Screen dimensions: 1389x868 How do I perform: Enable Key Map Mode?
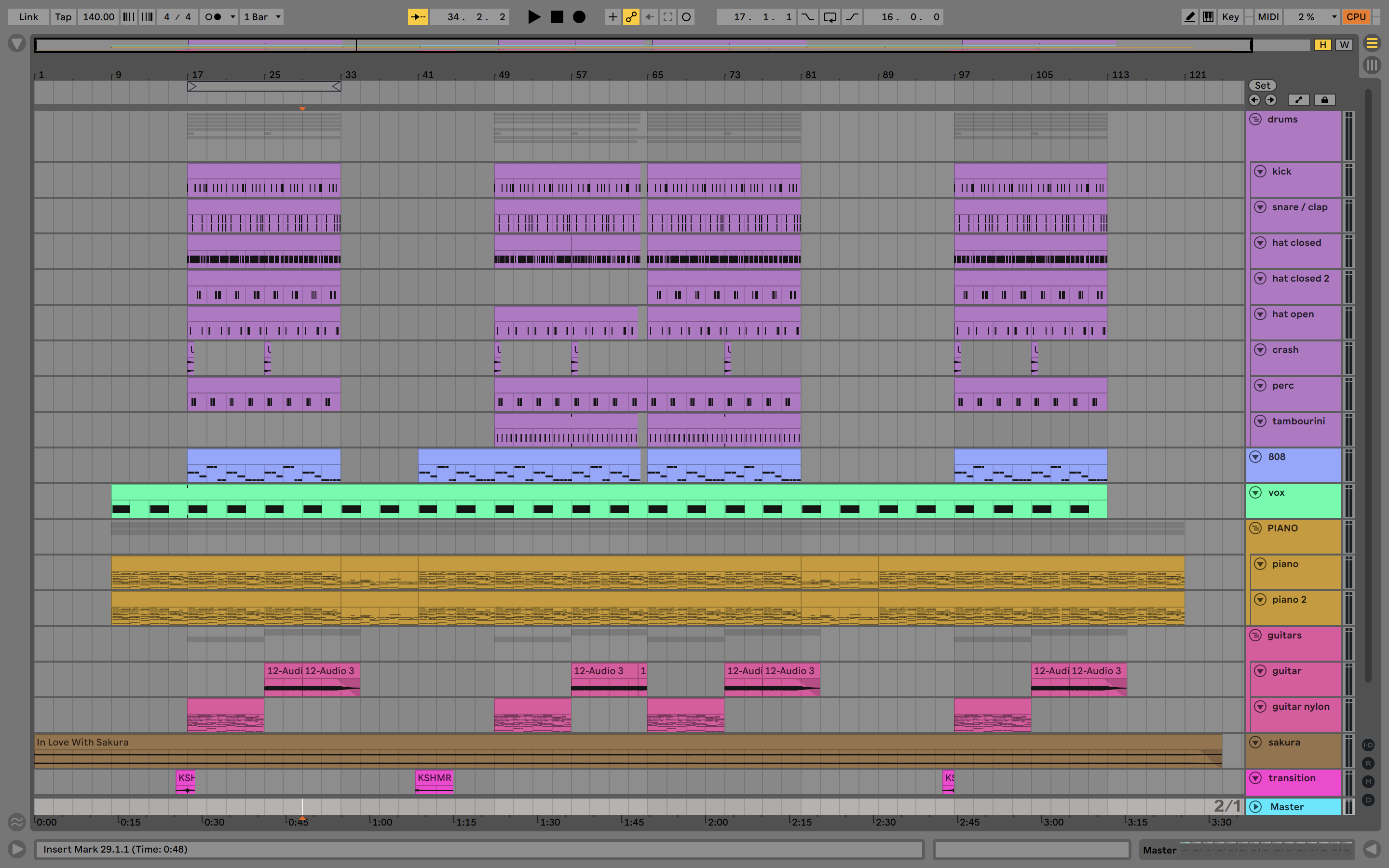[x=1231, y=17]
